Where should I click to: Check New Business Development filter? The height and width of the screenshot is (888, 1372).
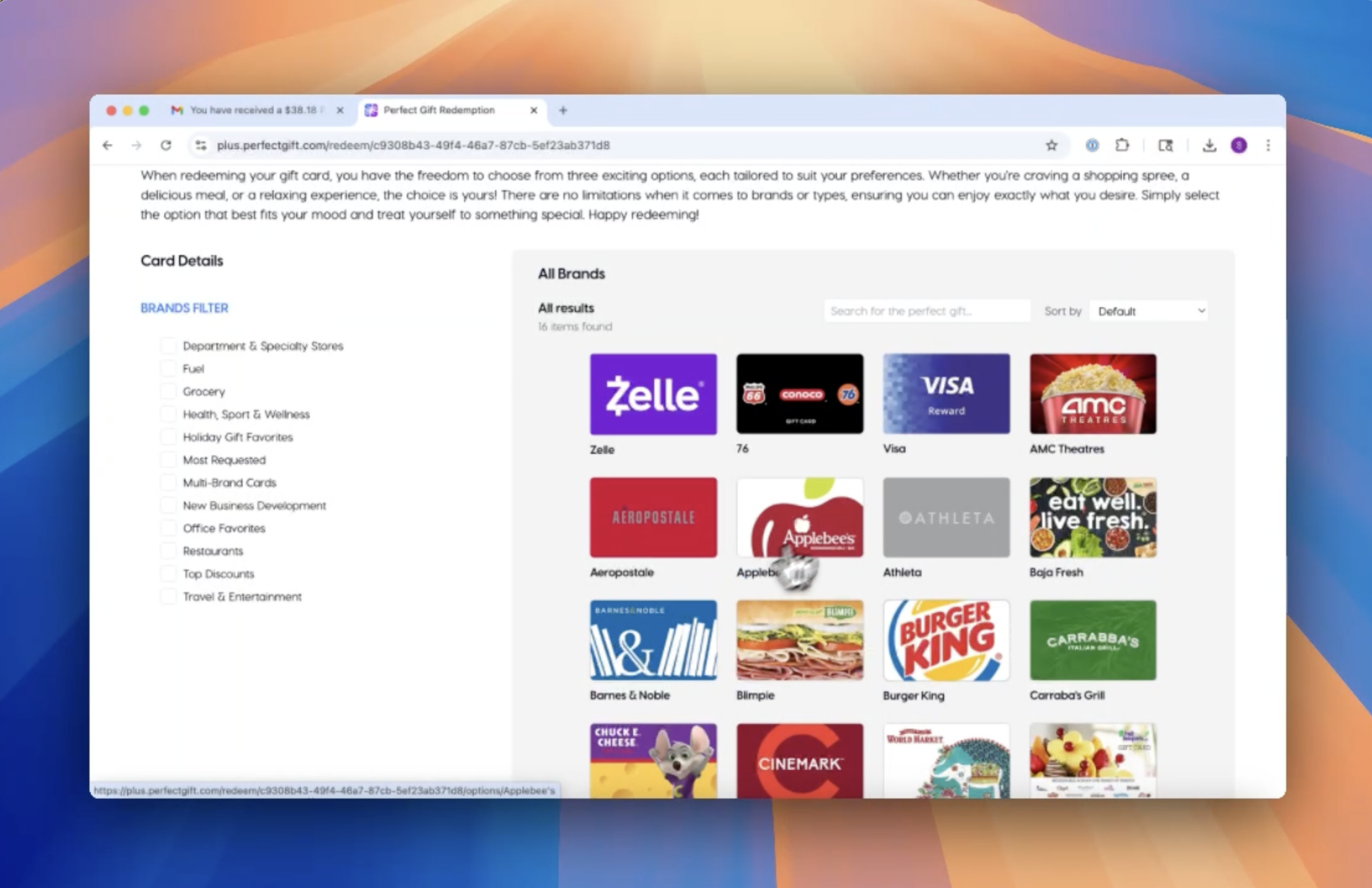click(x=168, y=506)
